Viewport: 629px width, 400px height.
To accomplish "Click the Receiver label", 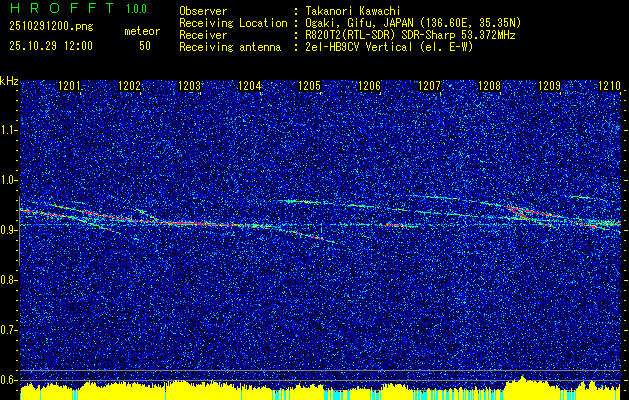I will (x=203, y=35).
